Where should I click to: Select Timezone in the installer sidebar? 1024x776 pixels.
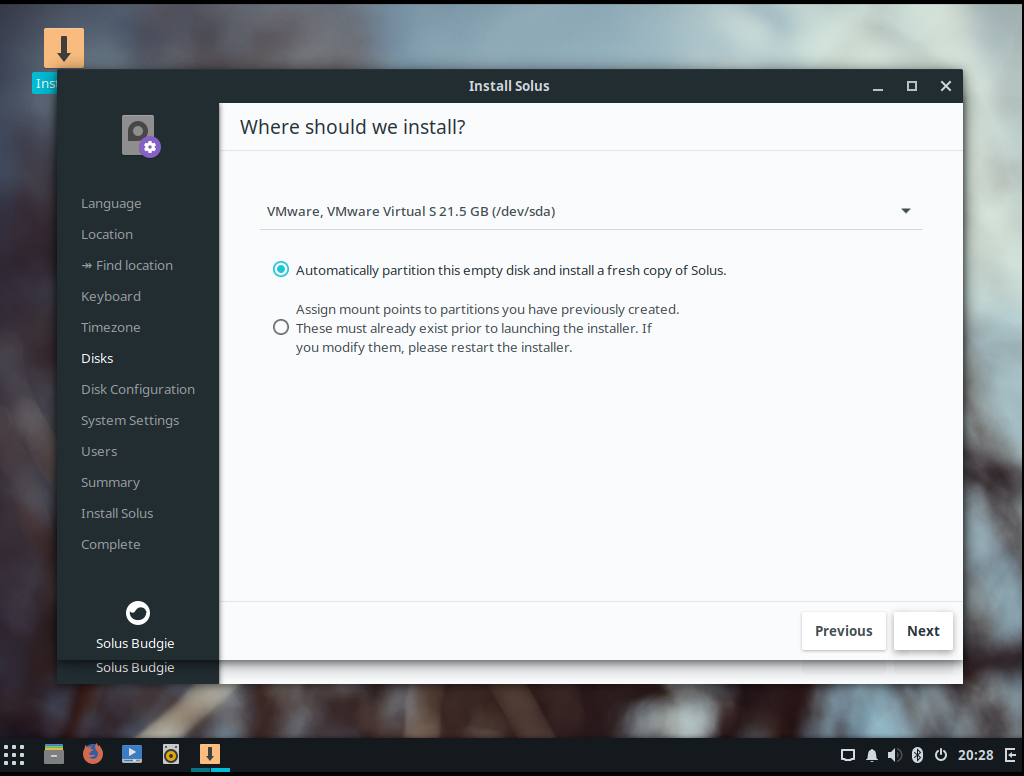tap(111, 327)
